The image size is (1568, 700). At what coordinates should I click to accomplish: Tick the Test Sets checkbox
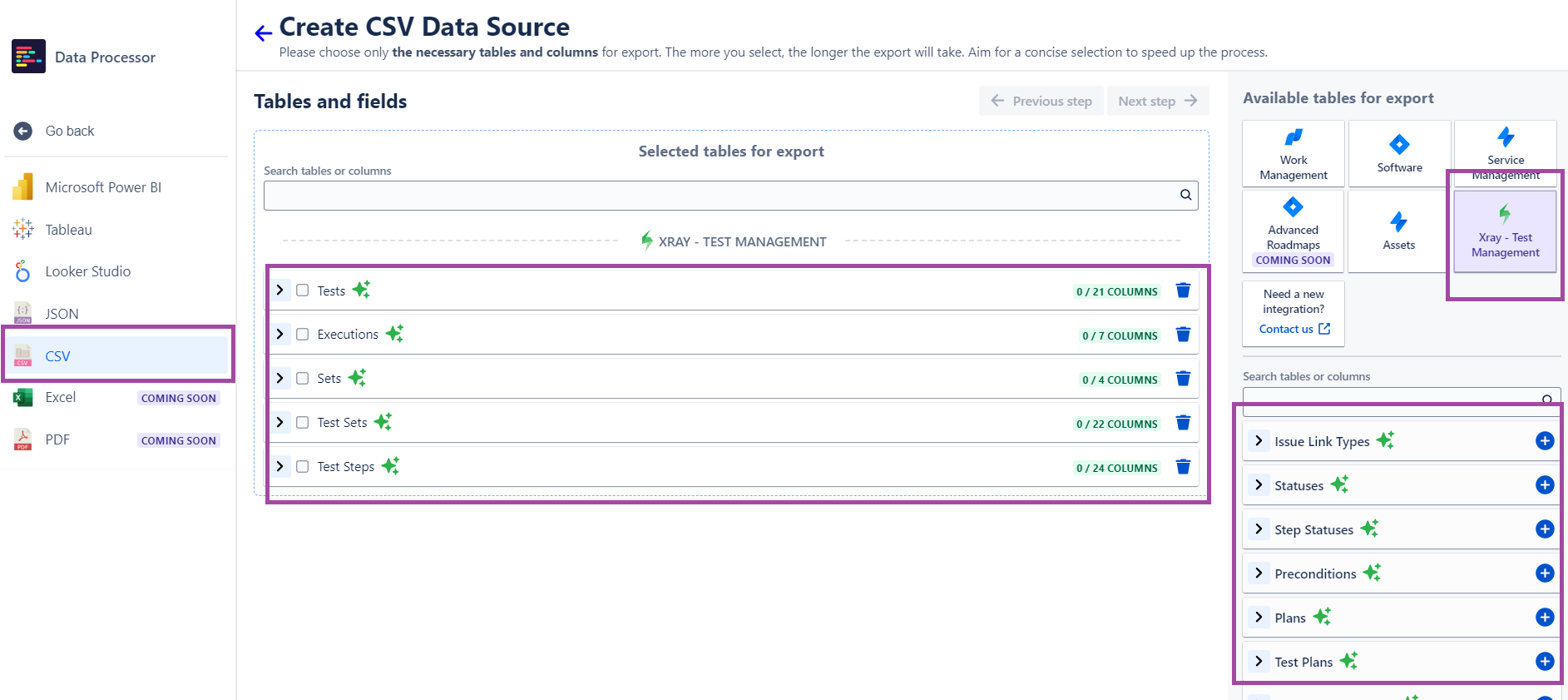point(303,423)
